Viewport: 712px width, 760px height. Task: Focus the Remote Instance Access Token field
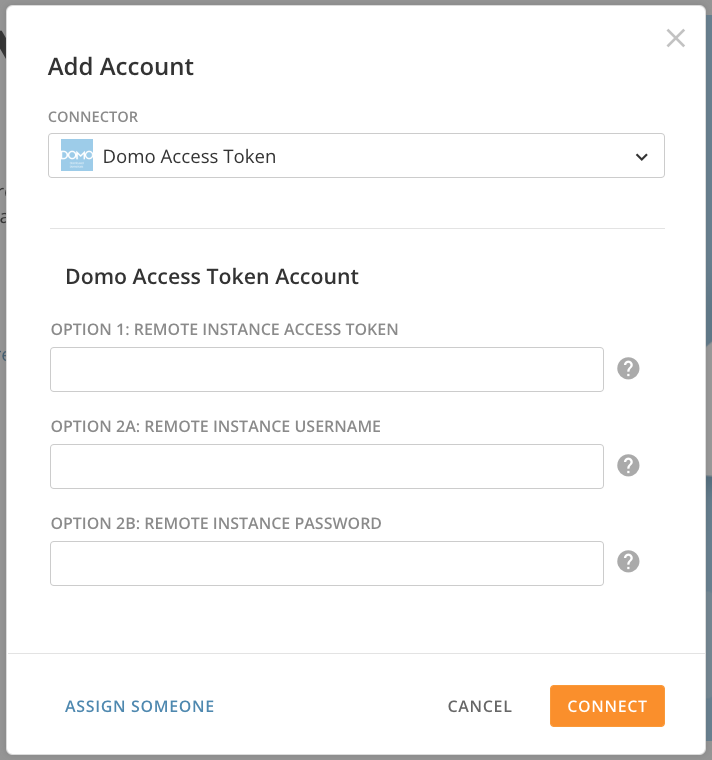pyautogui.click(x=327, y=369)
